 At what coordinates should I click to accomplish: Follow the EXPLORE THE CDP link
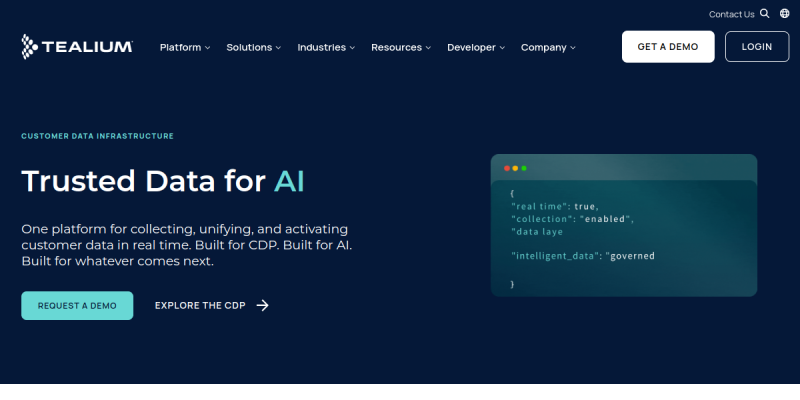[x=200, y=306]
